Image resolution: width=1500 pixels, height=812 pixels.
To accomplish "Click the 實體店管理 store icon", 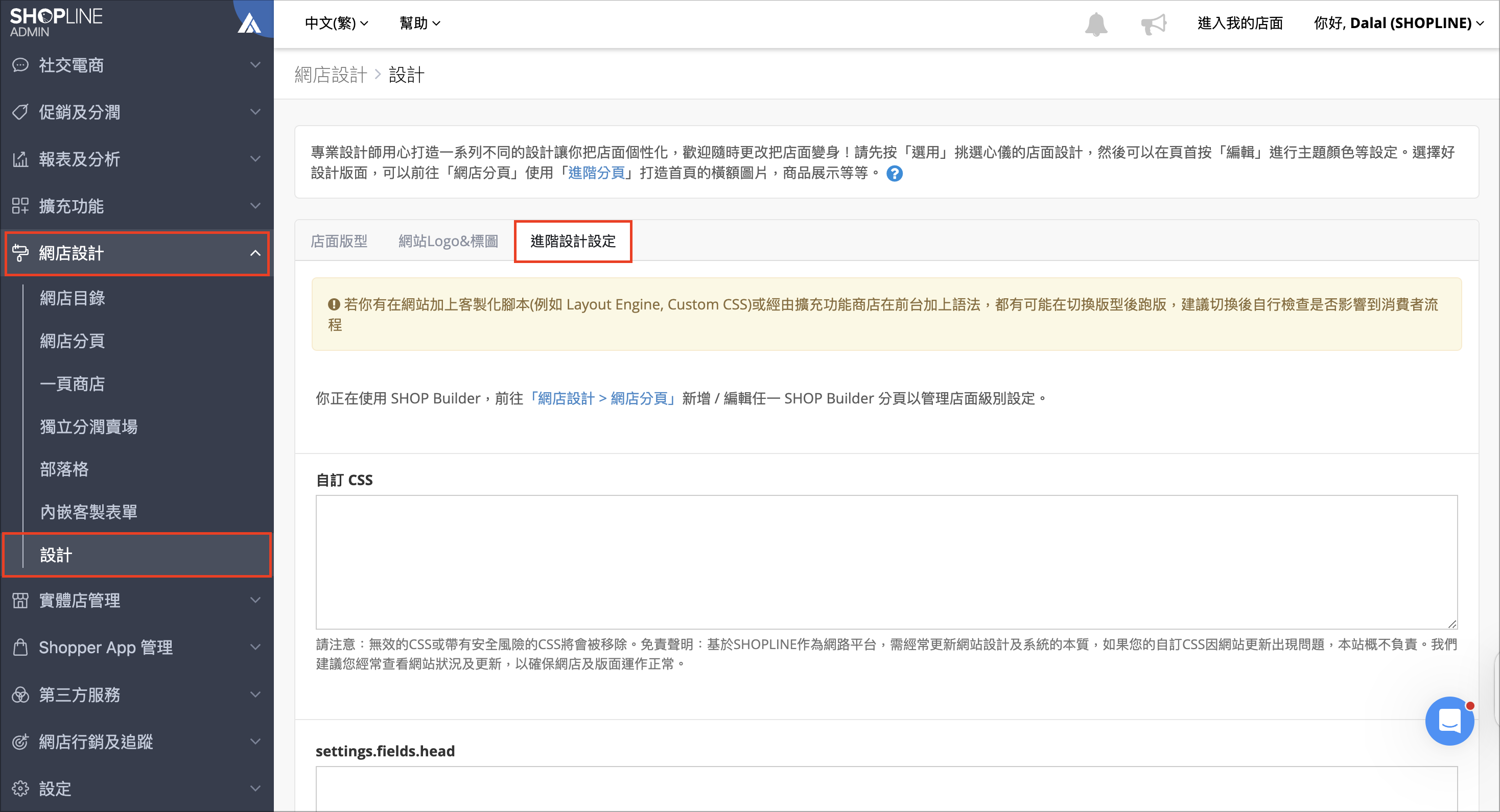I will click(20, 600).
